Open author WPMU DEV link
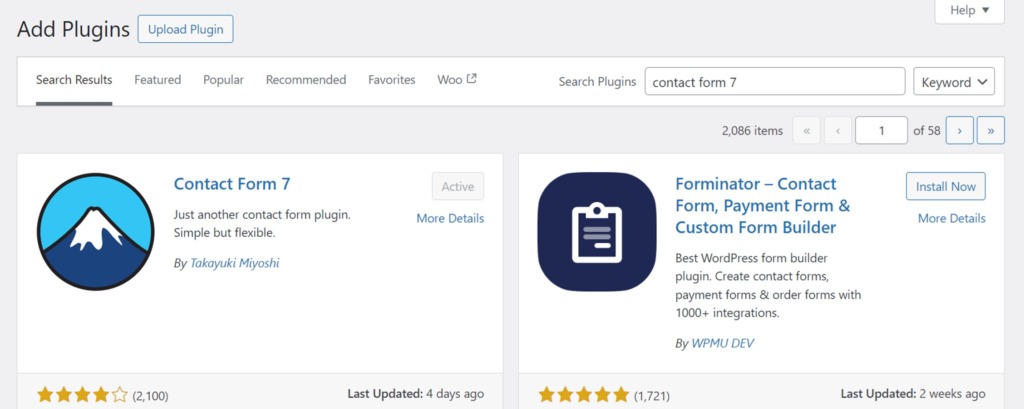The height and width of the screenshot is (409, 1024). coord(723,343)
